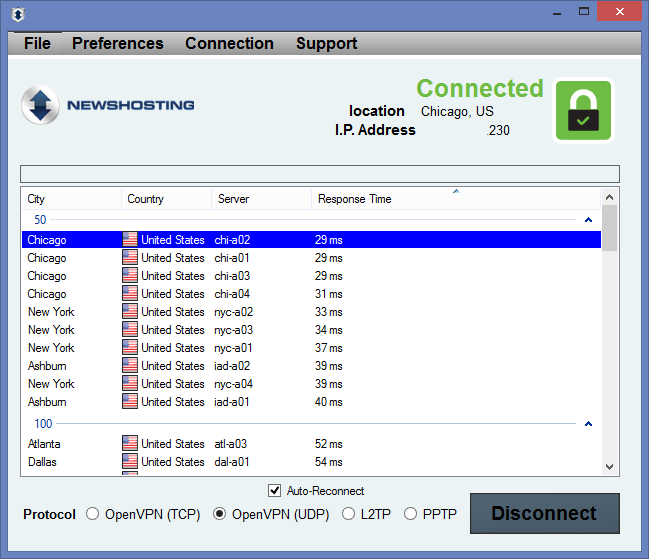649x559 pixels.
Task: Click the 31 ms response time value
Action: click(x=329, y=294)
